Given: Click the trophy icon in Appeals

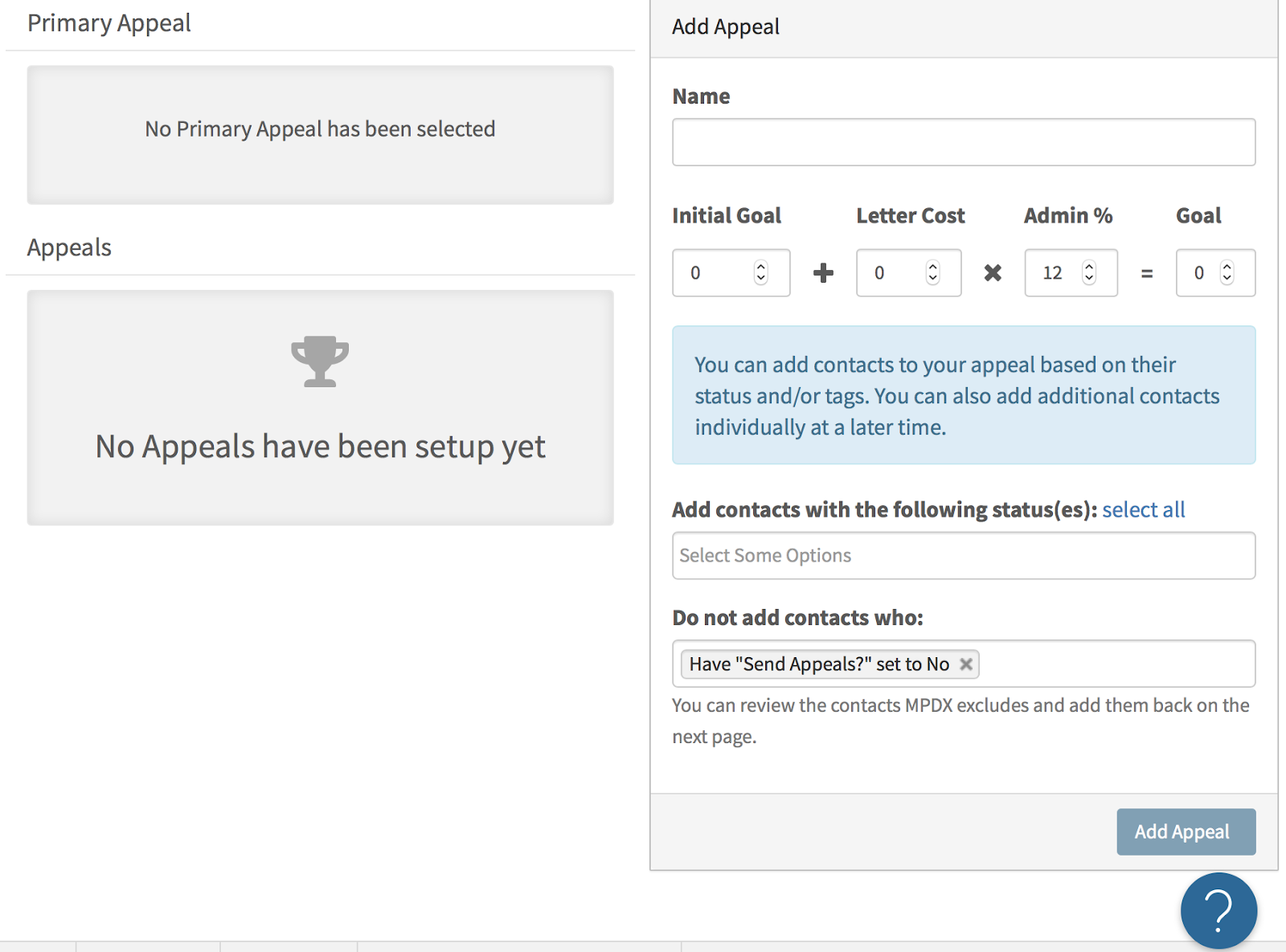Looking at the screenshot, I should coord(320,362).
